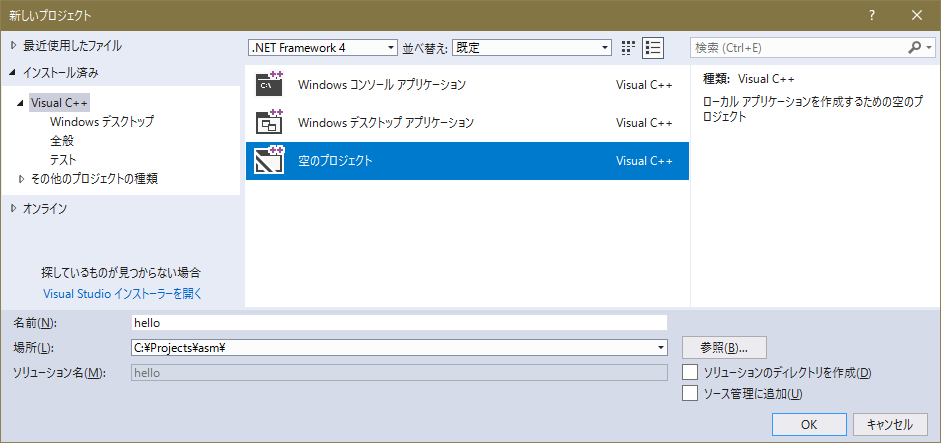Switch to small icons grid view
The image size is (941, 443).
tap(628, 48)
